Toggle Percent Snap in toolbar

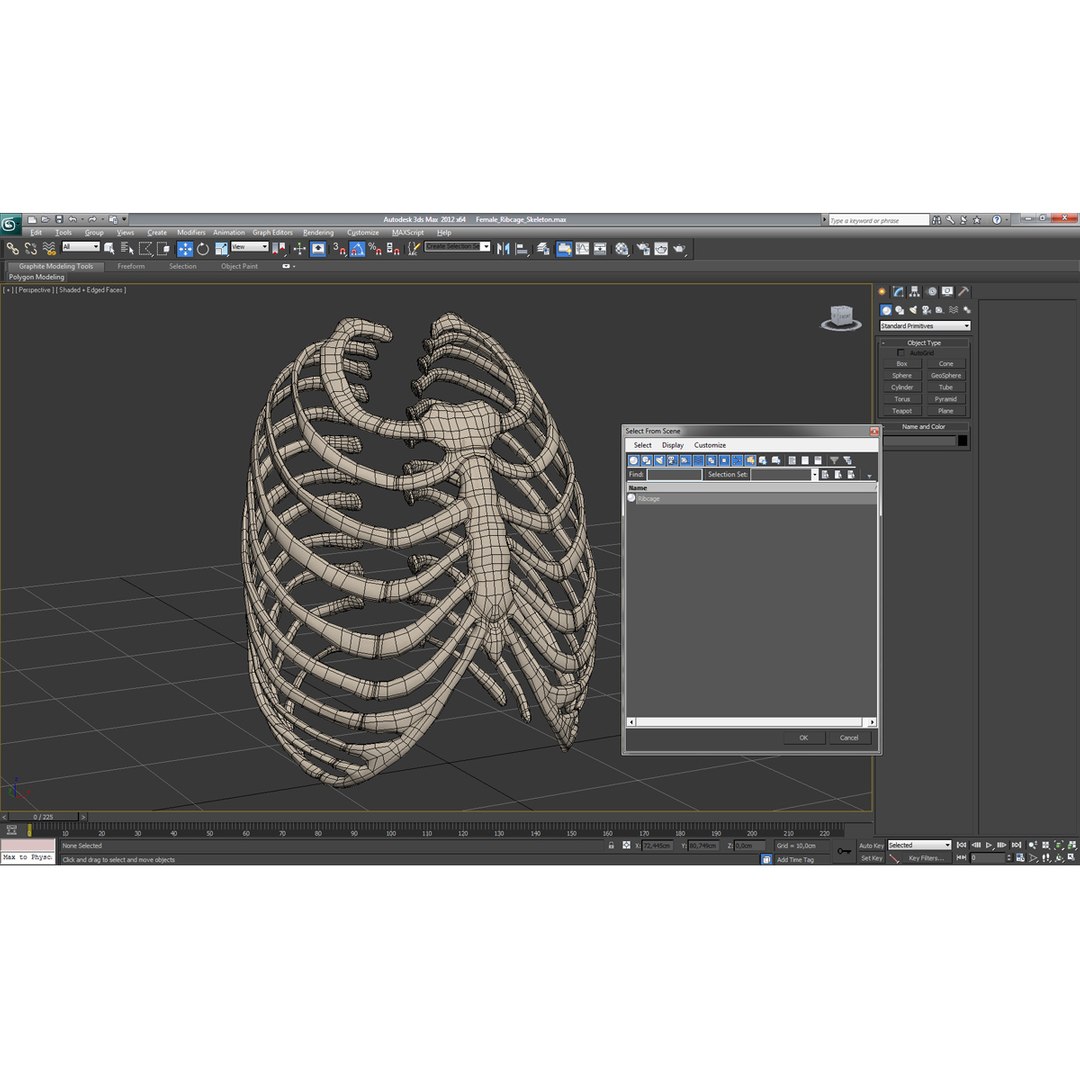pyautogui.click(x=375, y=249)
